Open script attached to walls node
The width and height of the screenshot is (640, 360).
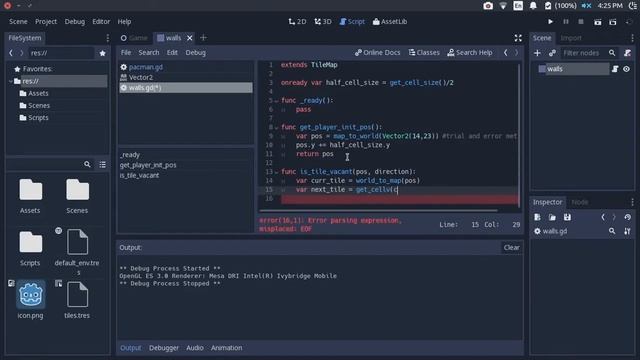[x=615, y=69]
